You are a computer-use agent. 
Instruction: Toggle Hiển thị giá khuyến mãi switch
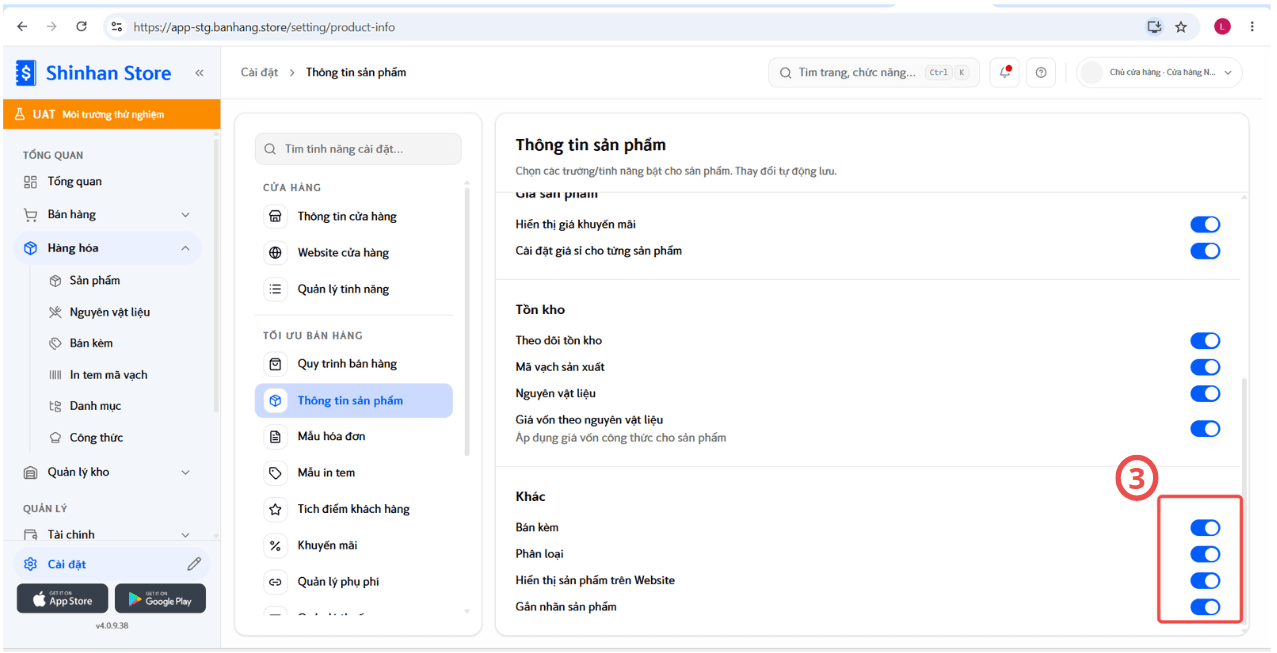coord(1205,225)
